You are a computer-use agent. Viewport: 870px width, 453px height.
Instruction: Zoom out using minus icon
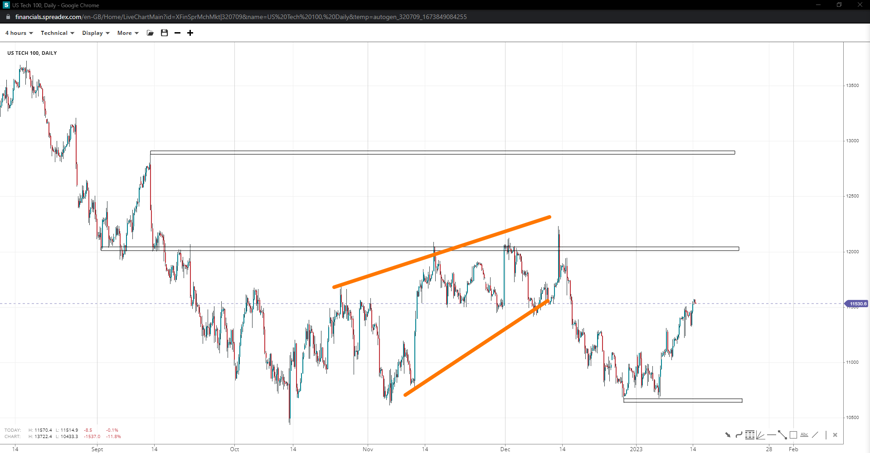pyautogui.click(x=177, y=33)
